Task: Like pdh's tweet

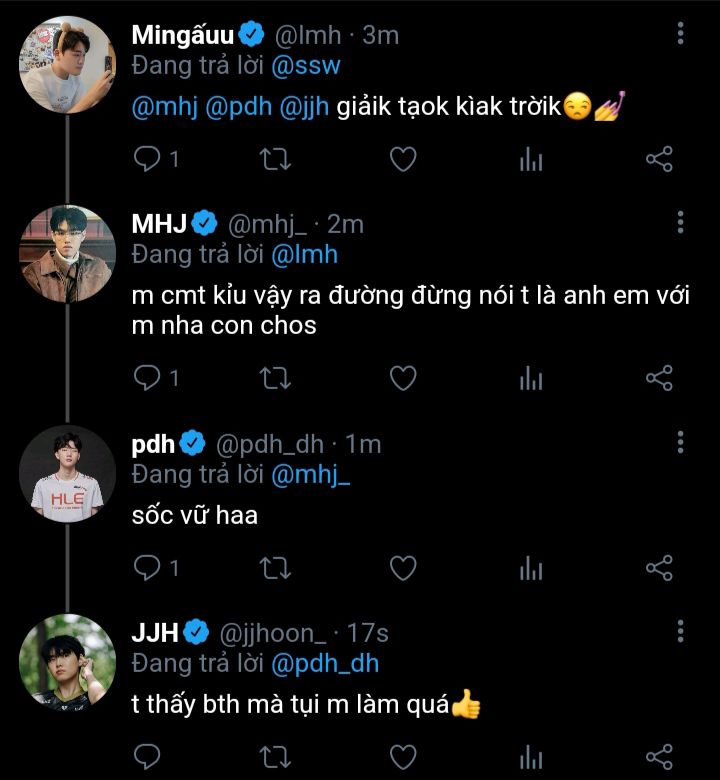Action: click(x=402, y=568)
